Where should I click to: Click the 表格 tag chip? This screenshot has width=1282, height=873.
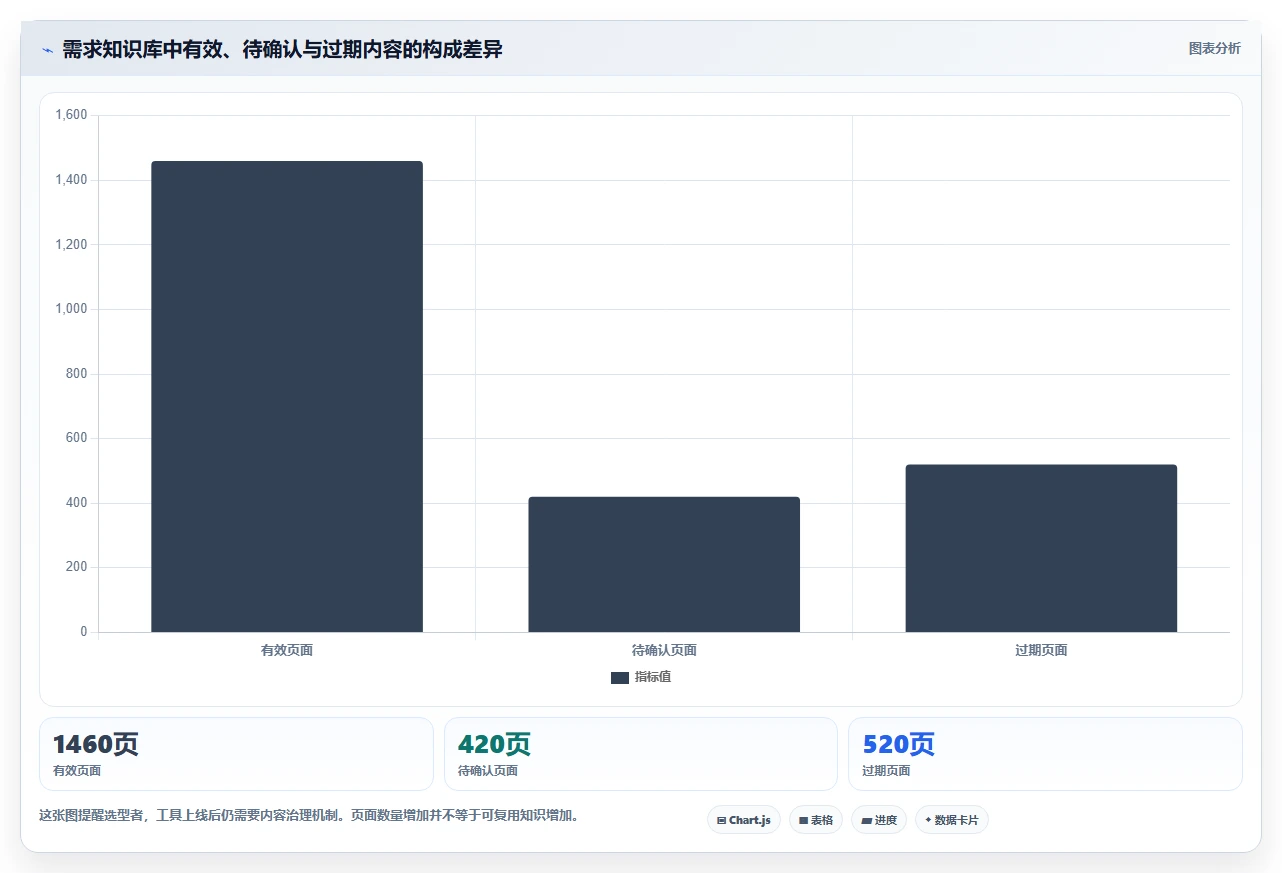pyautogui.click(x=816, y=820)
